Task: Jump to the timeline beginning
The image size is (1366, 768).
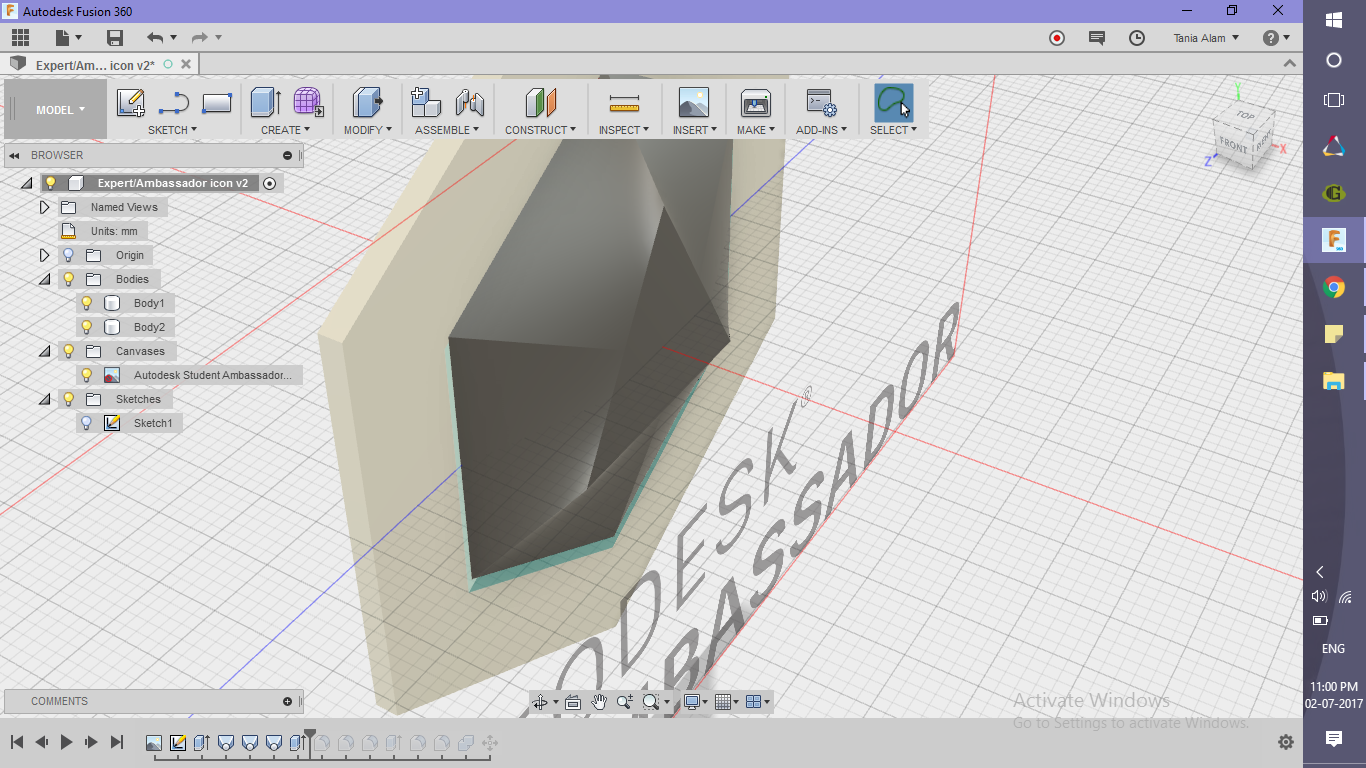Action: [17, 742]
